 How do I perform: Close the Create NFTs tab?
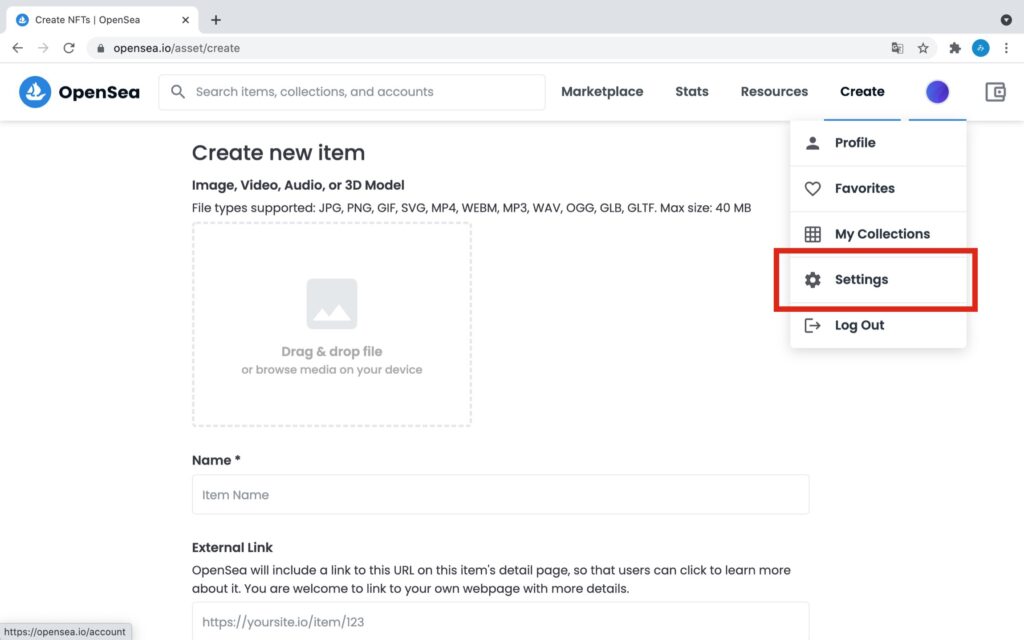point(185,20)
